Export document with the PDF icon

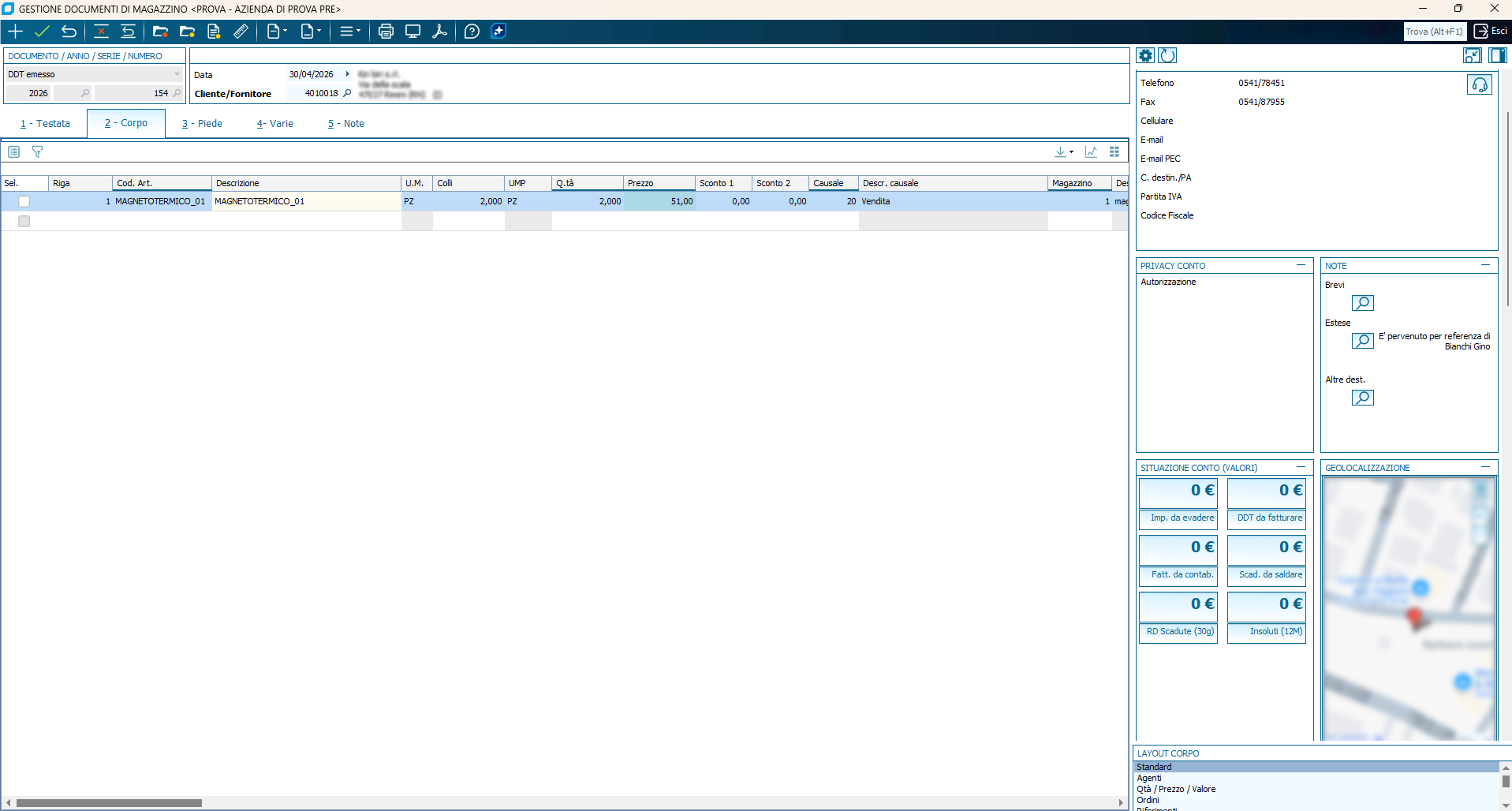coord(439,32)
